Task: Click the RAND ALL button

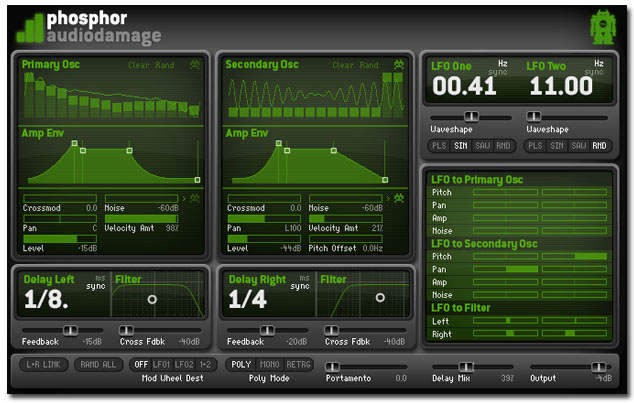Action: coord(98,365)
